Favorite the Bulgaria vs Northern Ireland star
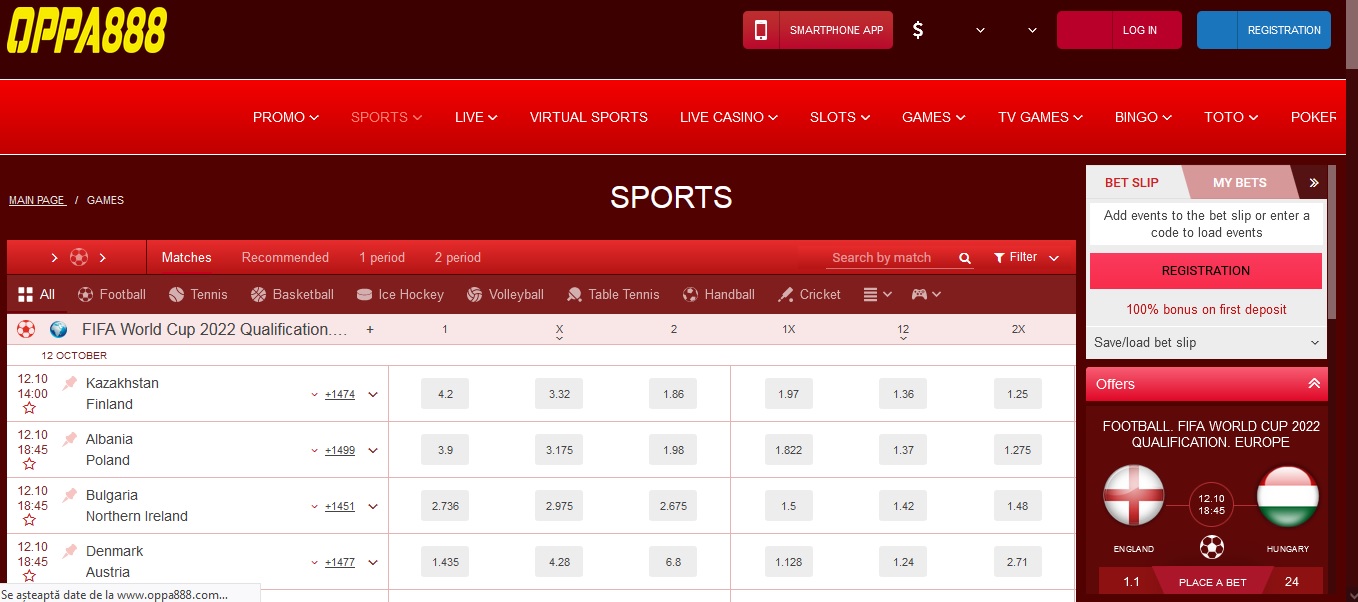Viewport: 1358px width, 602px height. pos(29,520)
